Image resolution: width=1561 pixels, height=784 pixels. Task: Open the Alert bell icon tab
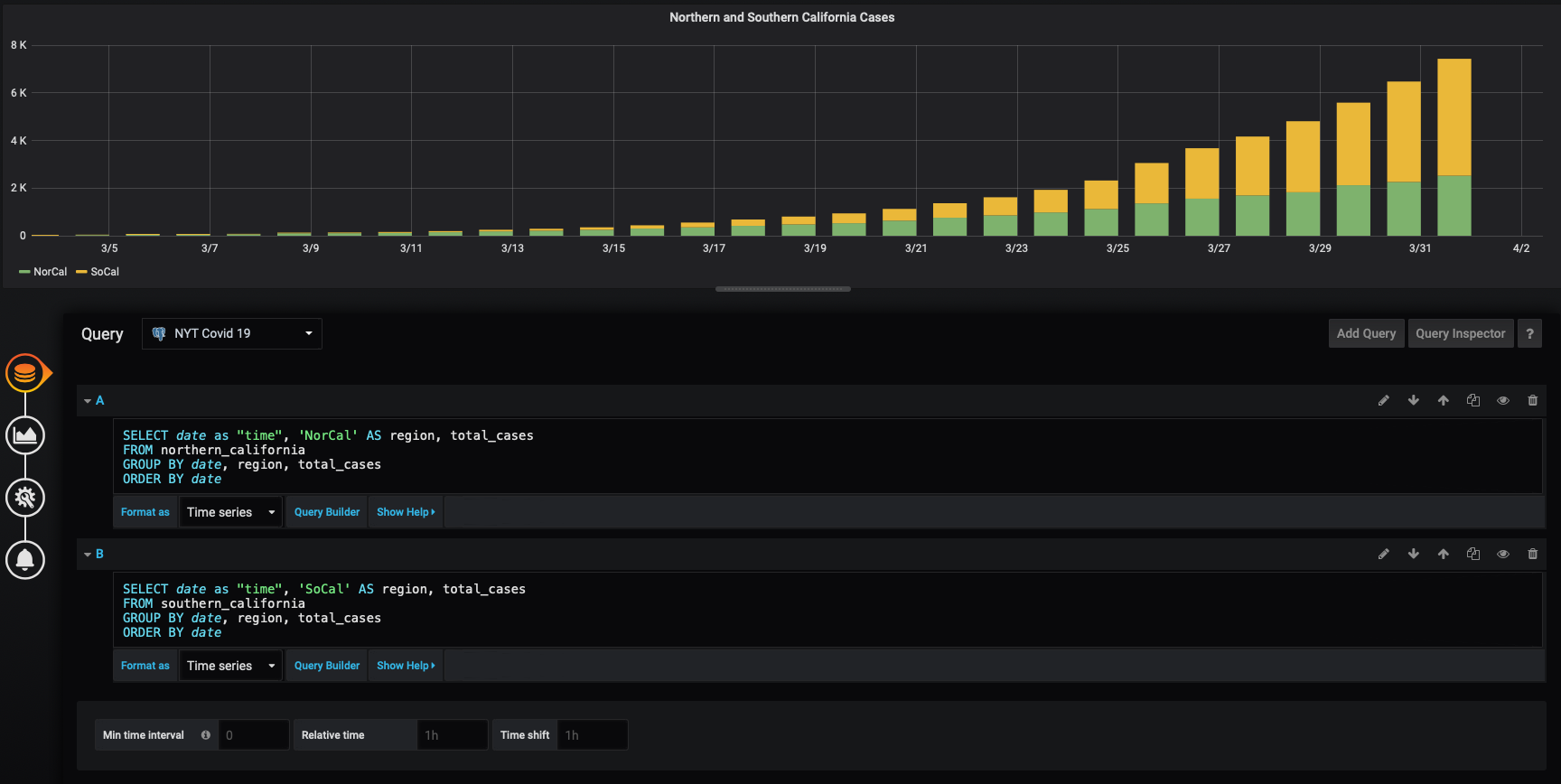[25, 560]
